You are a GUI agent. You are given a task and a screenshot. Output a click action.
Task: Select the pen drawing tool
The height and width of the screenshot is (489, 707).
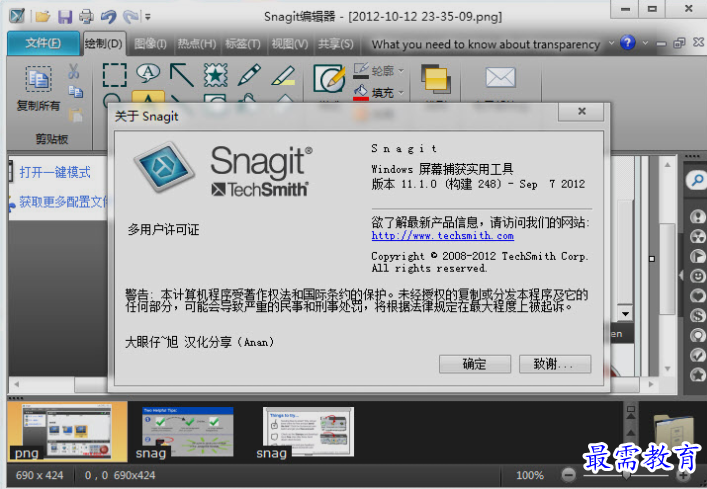[249, 75]
